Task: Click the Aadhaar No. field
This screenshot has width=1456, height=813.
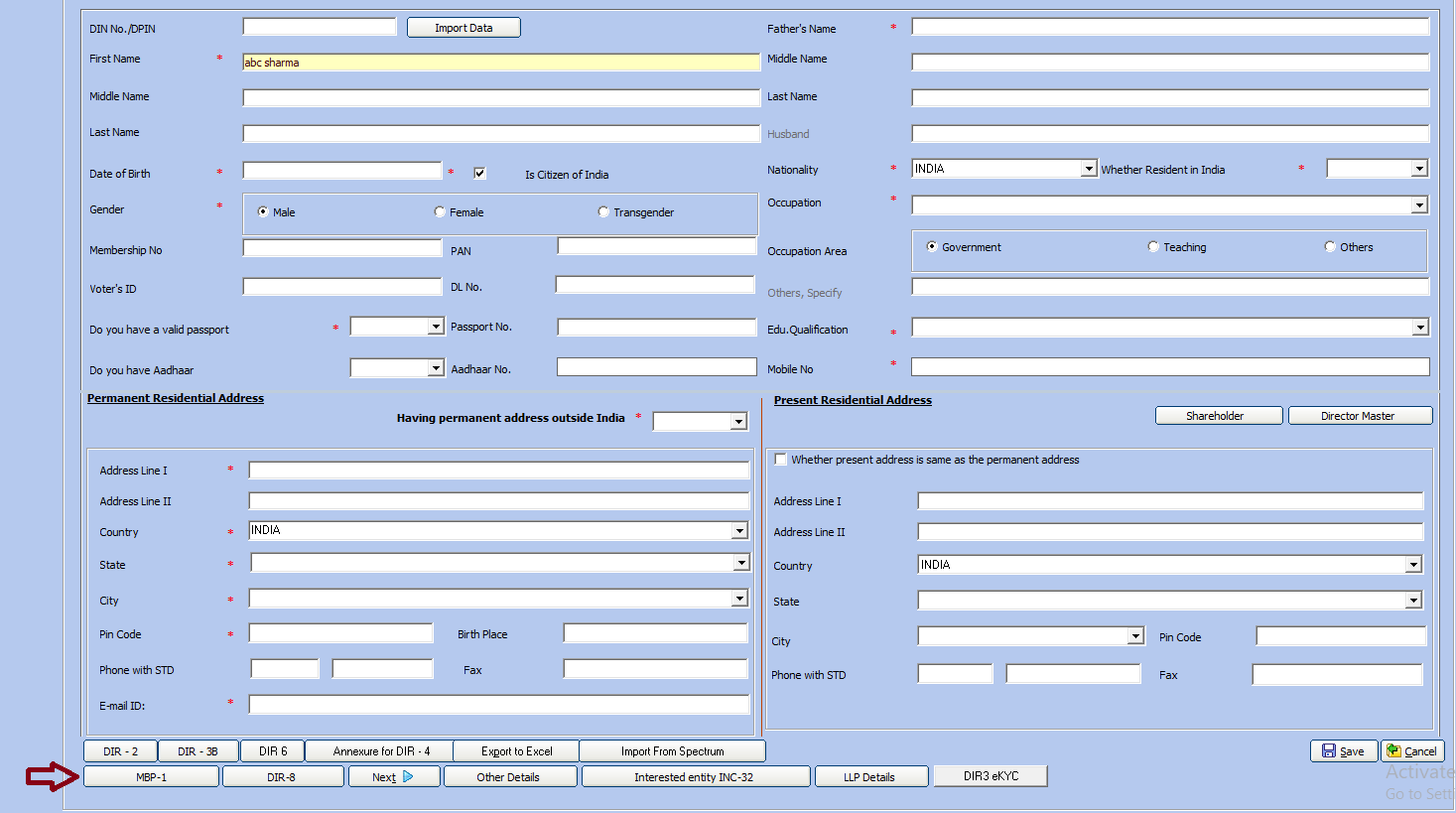Action: [x=657, y=367]
